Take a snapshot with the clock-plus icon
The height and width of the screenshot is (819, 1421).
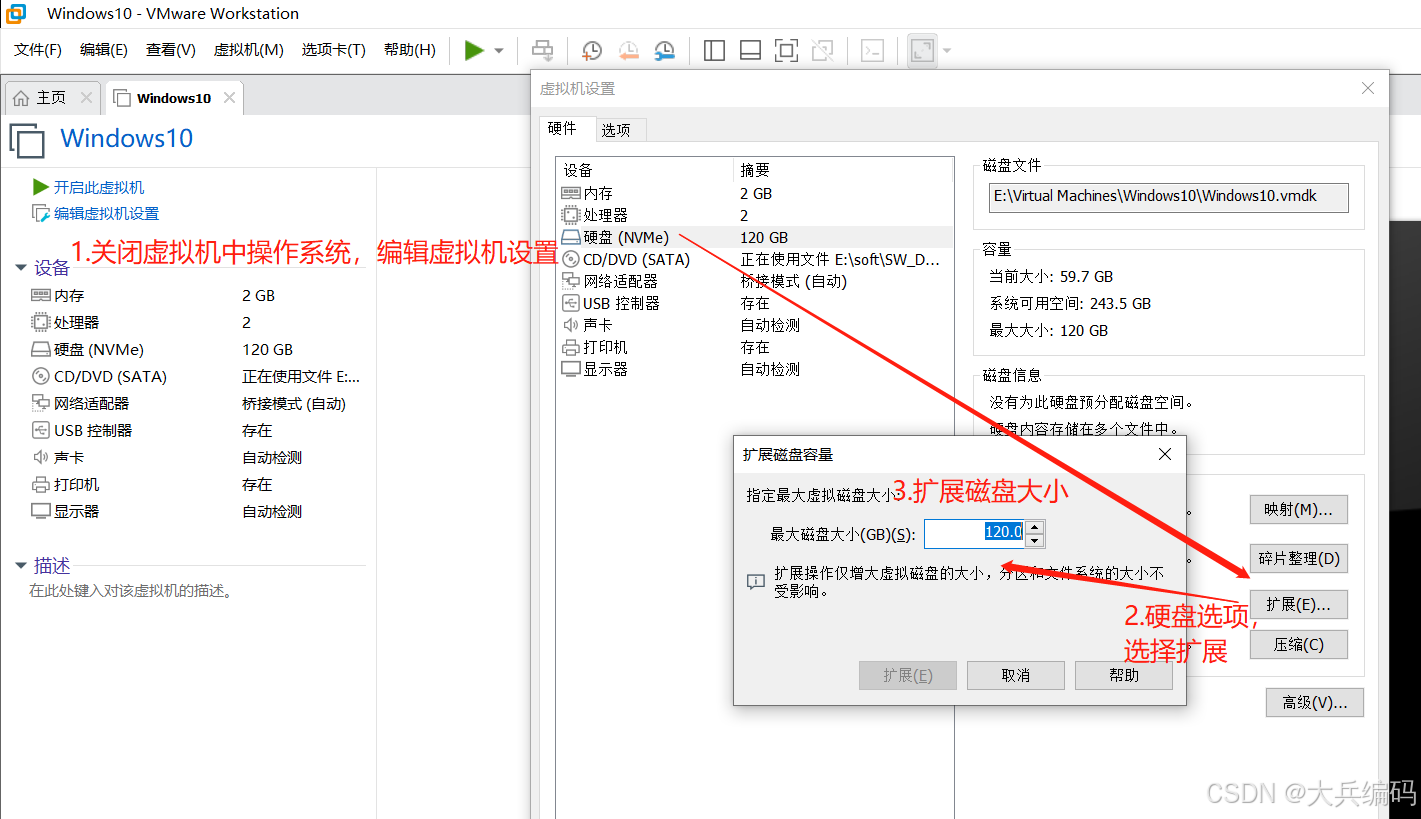coord(592,50)
